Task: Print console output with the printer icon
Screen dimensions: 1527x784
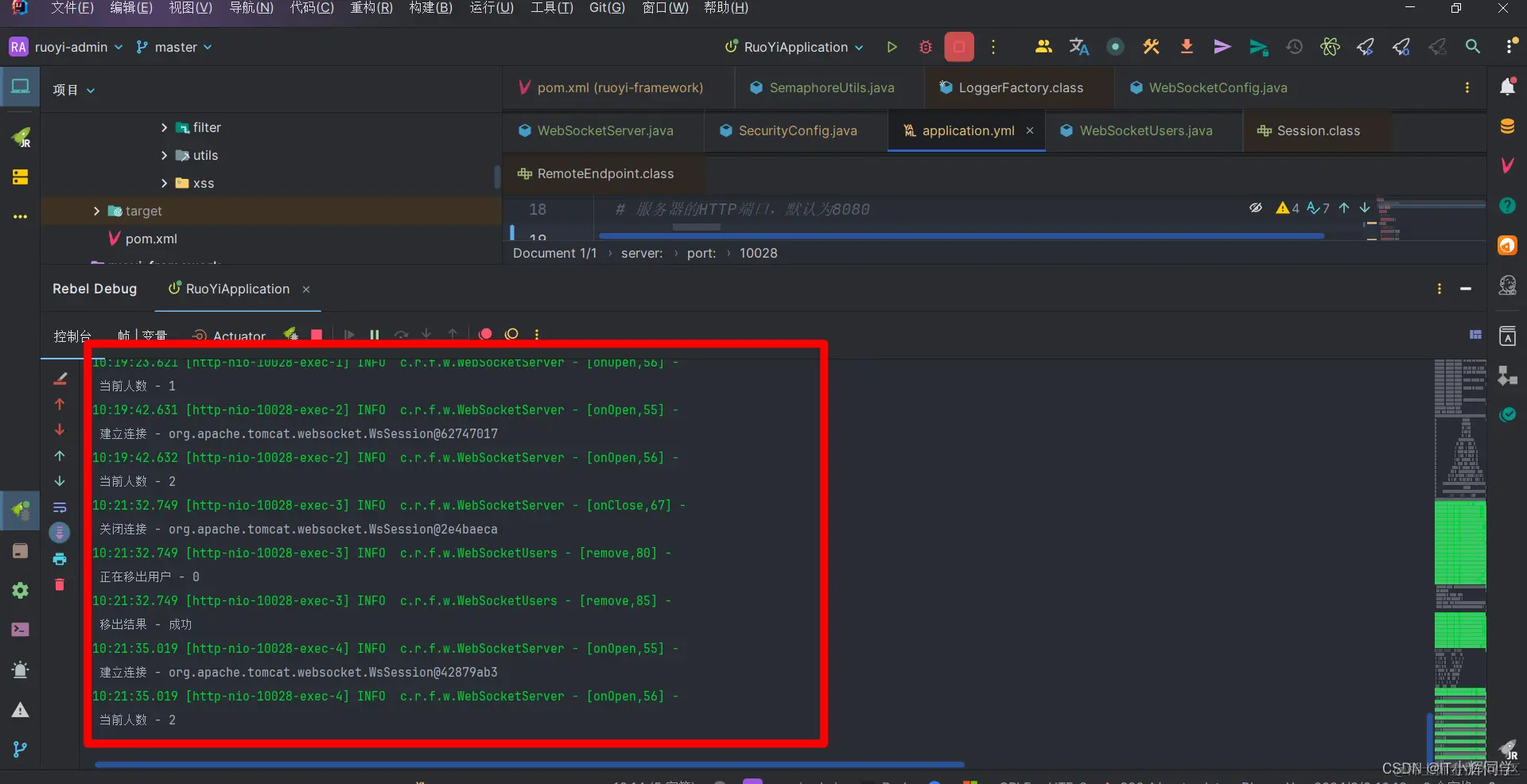Action: point(60,559)
